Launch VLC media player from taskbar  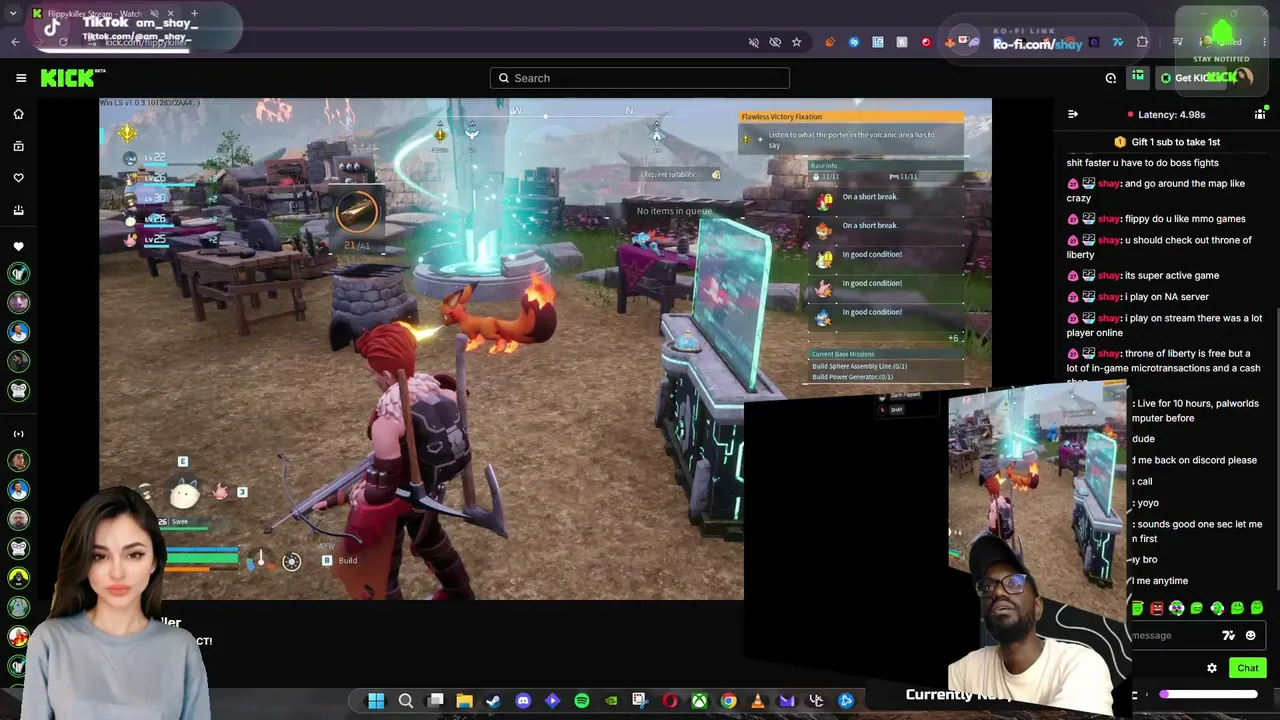click(x=758, y=701)
